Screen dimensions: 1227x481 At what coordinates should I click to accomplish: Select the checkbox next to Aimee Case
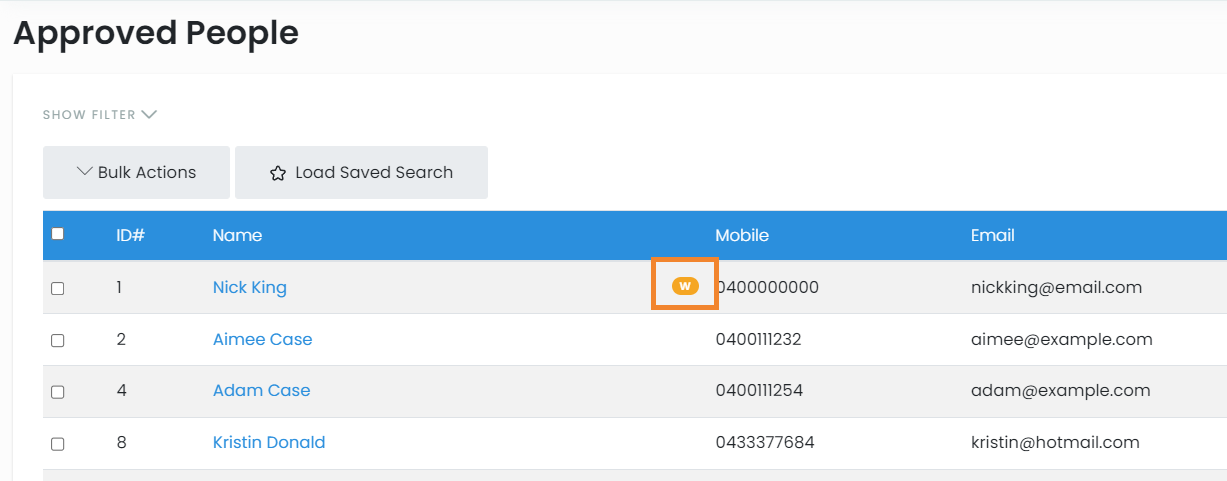click(58, 340)
